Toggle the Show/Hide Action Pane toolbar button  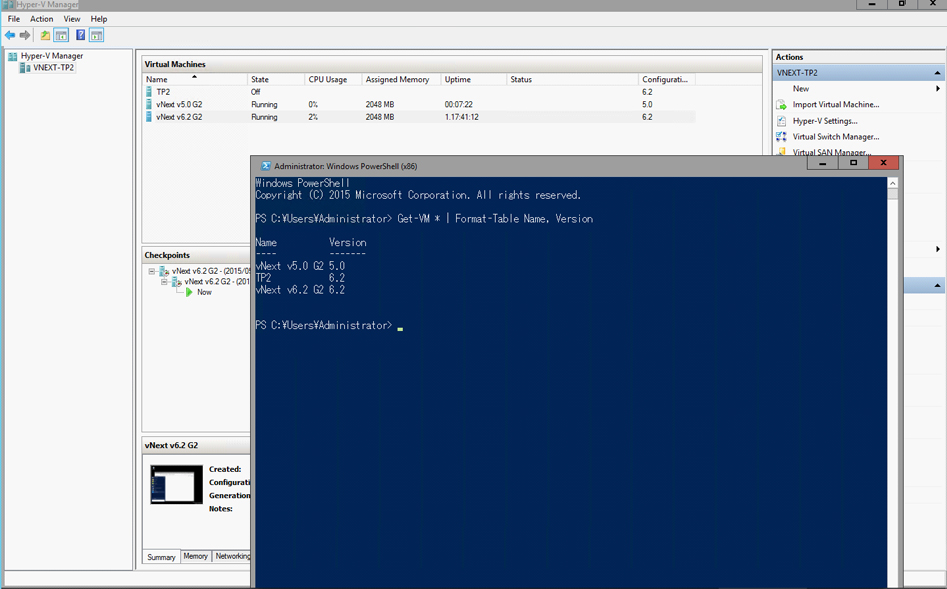point(97,36)
